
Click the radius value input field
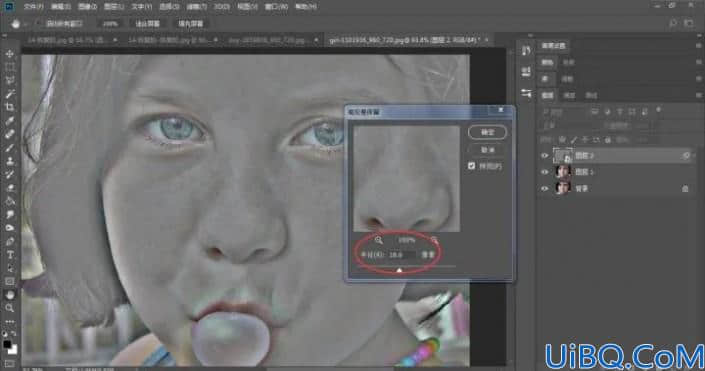pos(402,255)
